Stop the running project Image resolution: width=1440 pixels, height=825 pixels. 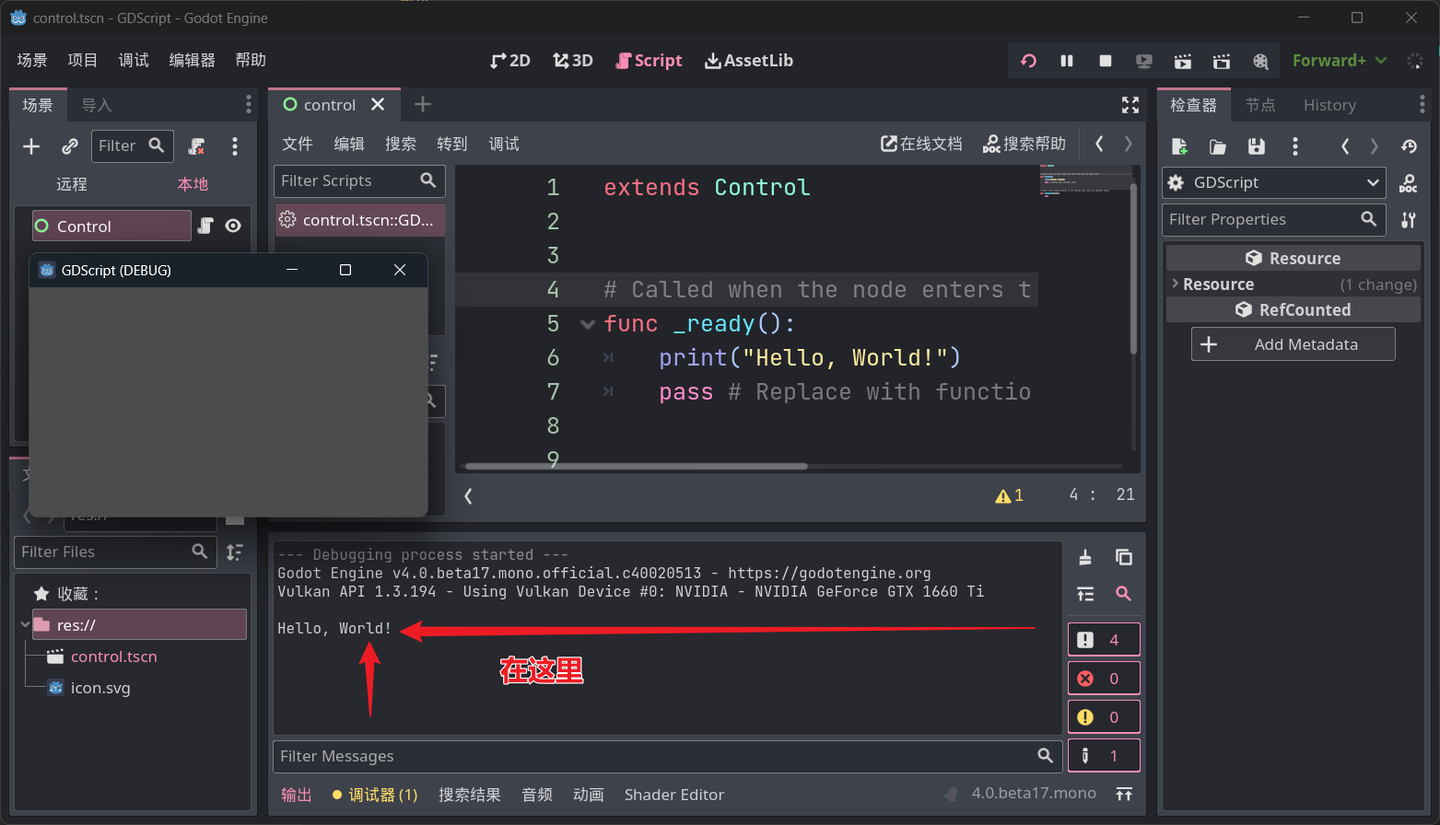pos(1105,61)
